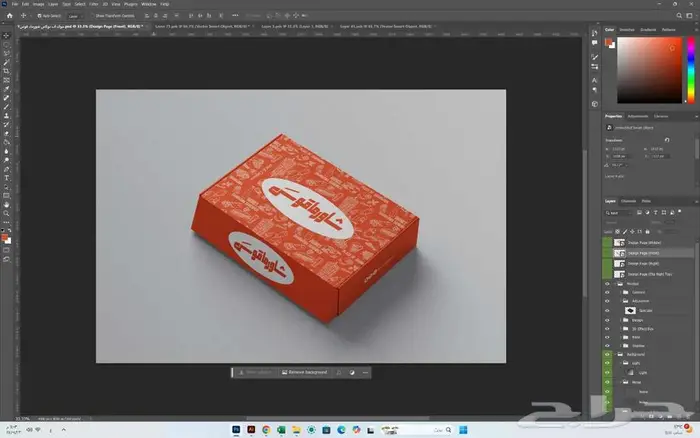Switch to the Channels tab

point(629,201)
